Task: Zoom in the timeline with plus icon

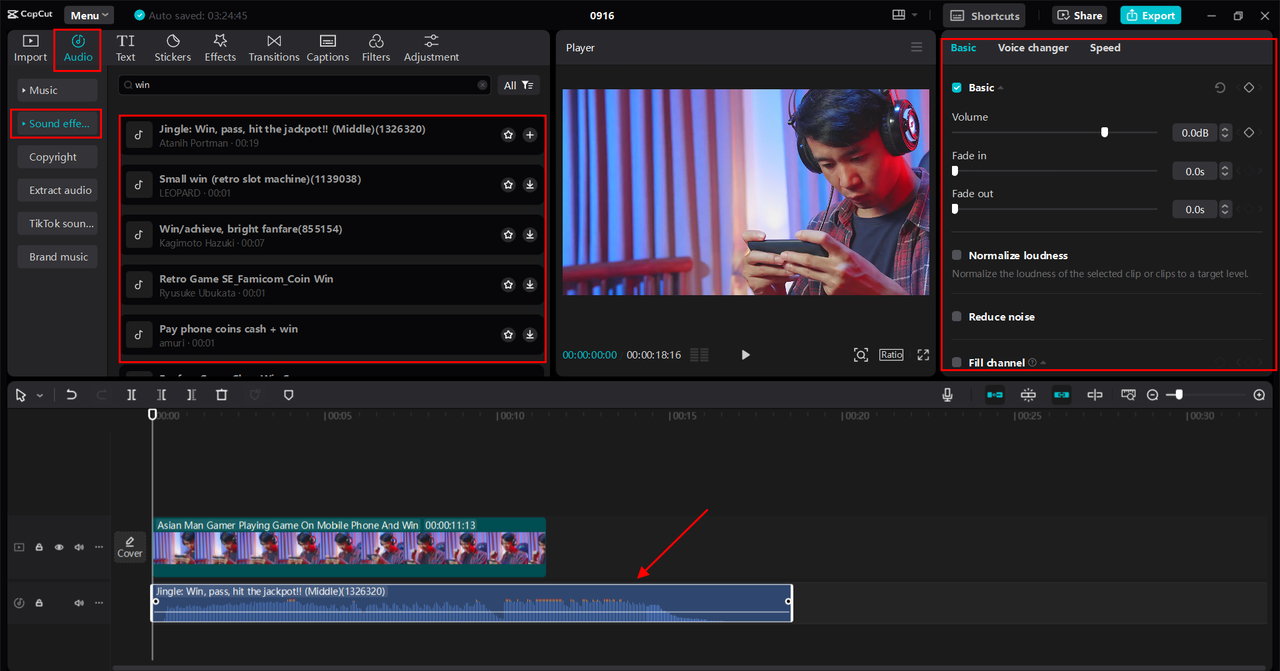Action: pyautogui.click(x=1259, y=395)
